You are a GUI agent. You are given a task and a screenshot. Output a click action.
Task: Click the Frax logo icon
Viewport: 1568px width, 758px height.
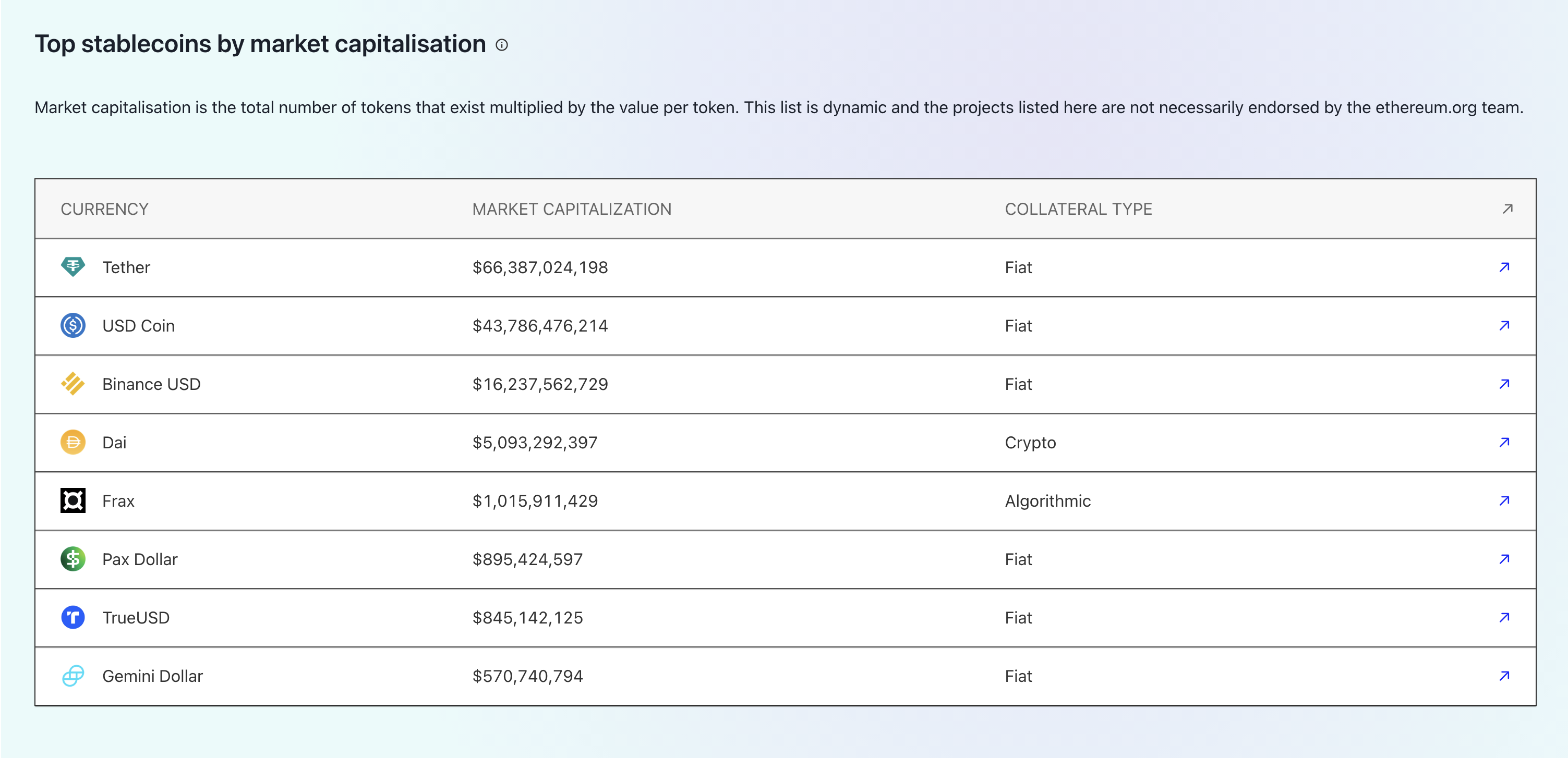73,500
